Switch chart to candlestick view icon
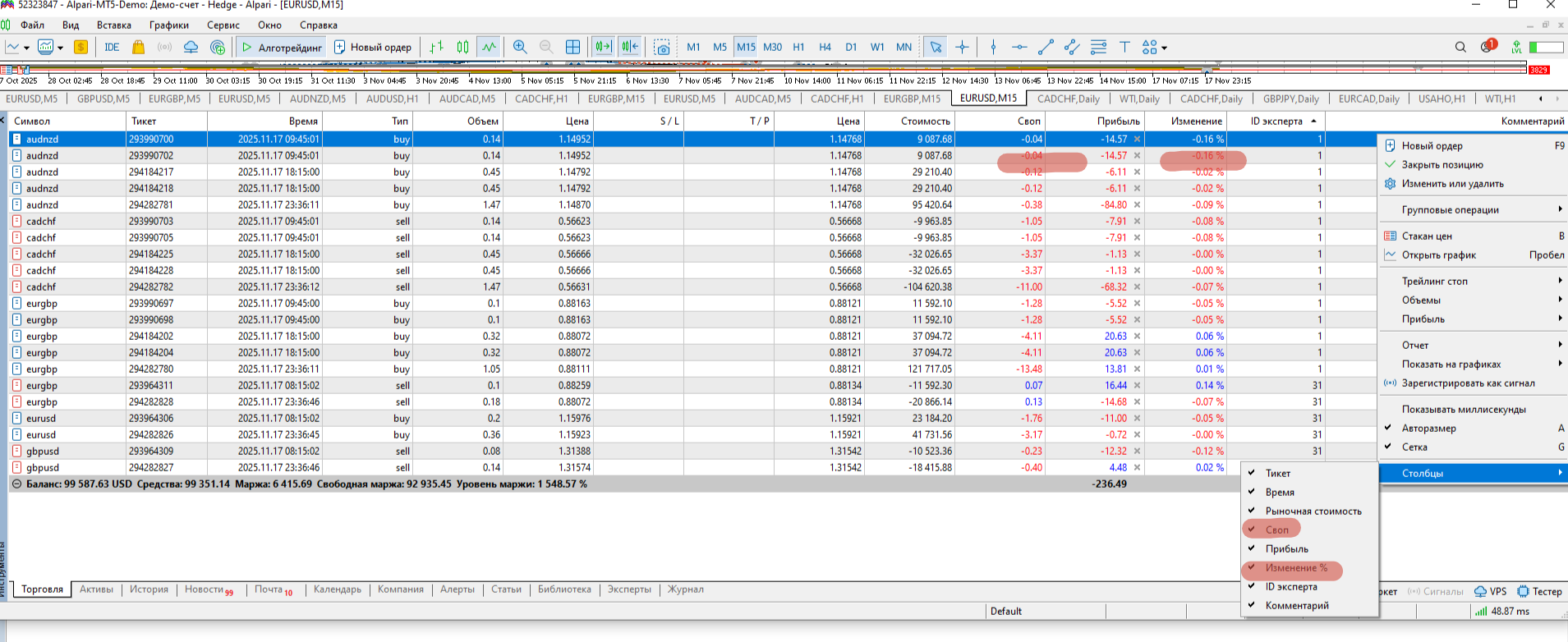 point(462,48)
